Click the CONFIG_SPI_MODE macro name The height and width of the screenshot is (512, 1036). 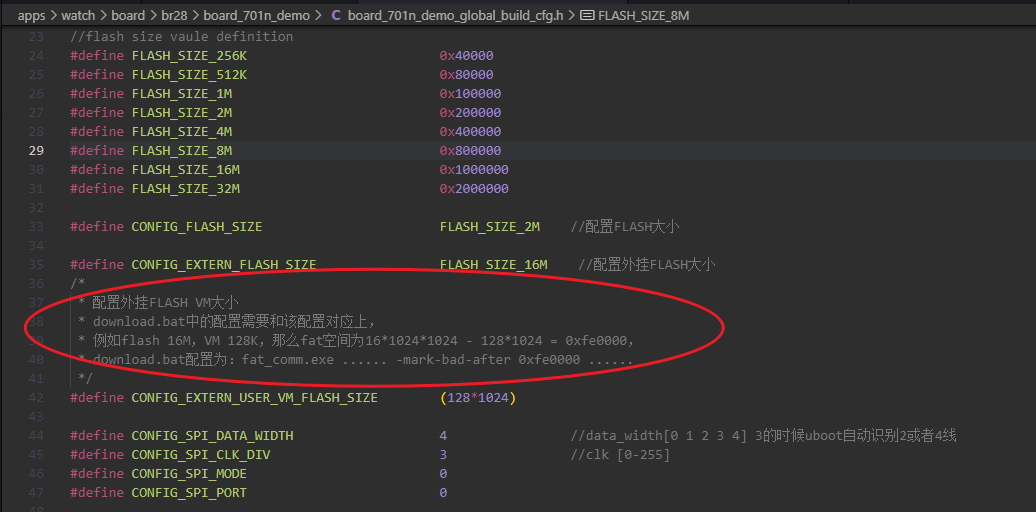pos(190,474)
